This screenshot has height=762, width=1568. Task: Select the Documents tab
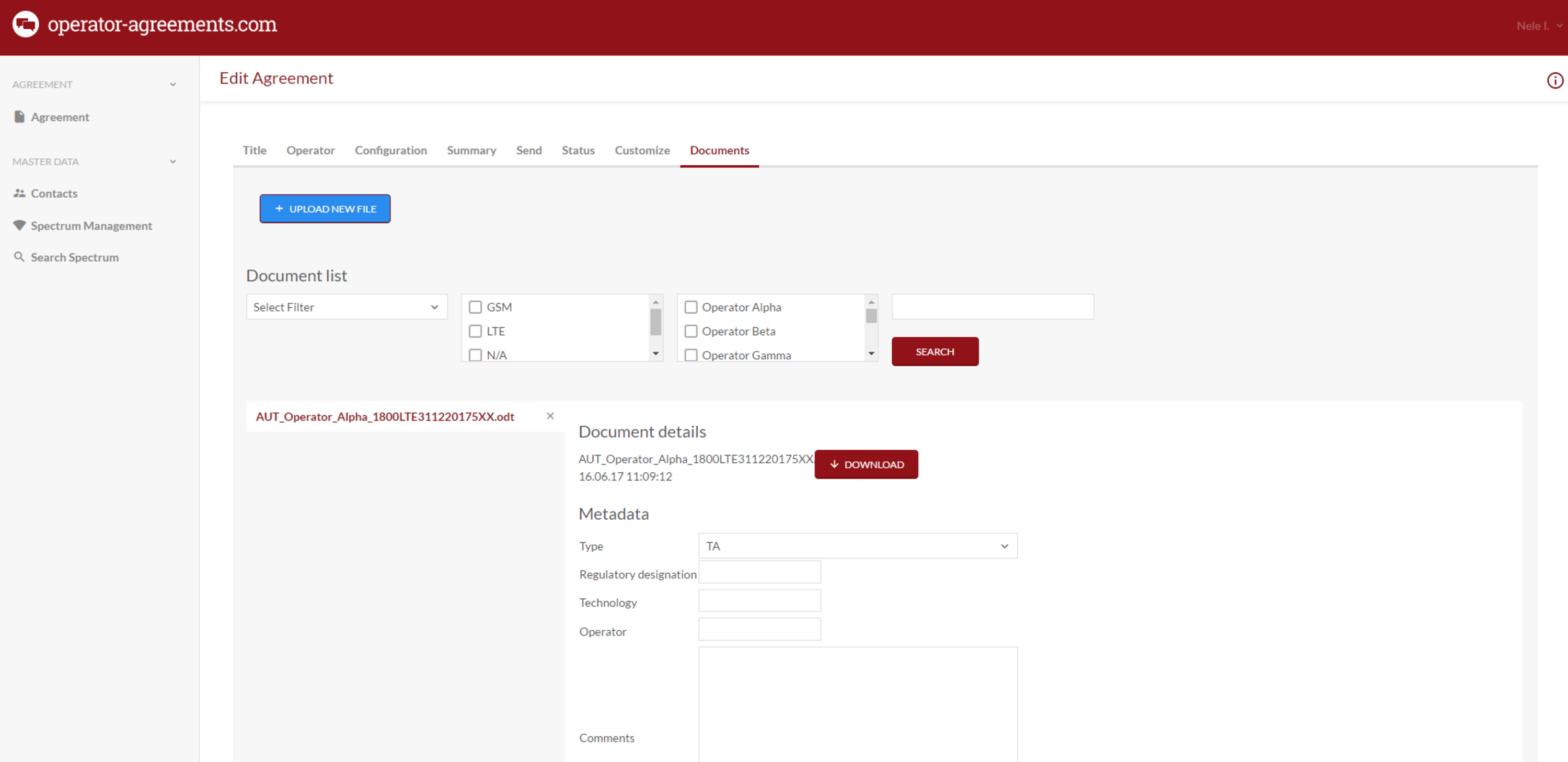[719, 151]
